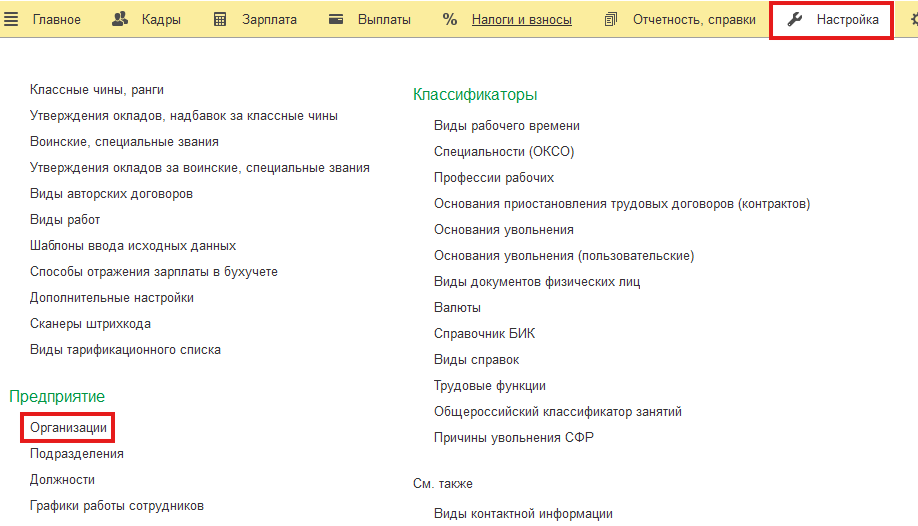Open Графики работы сотрудников
Image resolution: width=918 pixels, height=526 pixels.
coord(117,505)
